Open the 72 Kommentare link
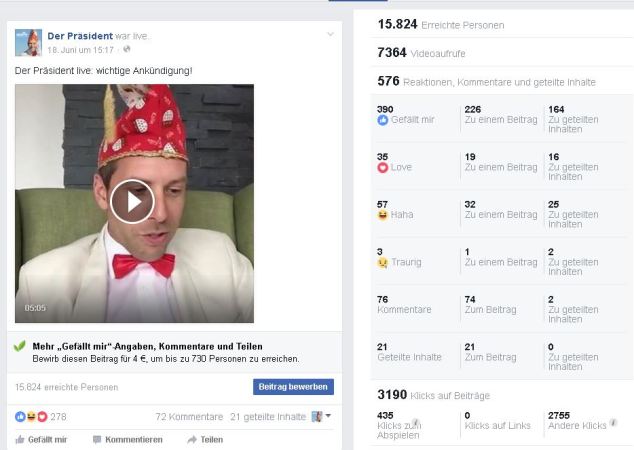This screenshot has width=634, height=450. click(189, 417)
